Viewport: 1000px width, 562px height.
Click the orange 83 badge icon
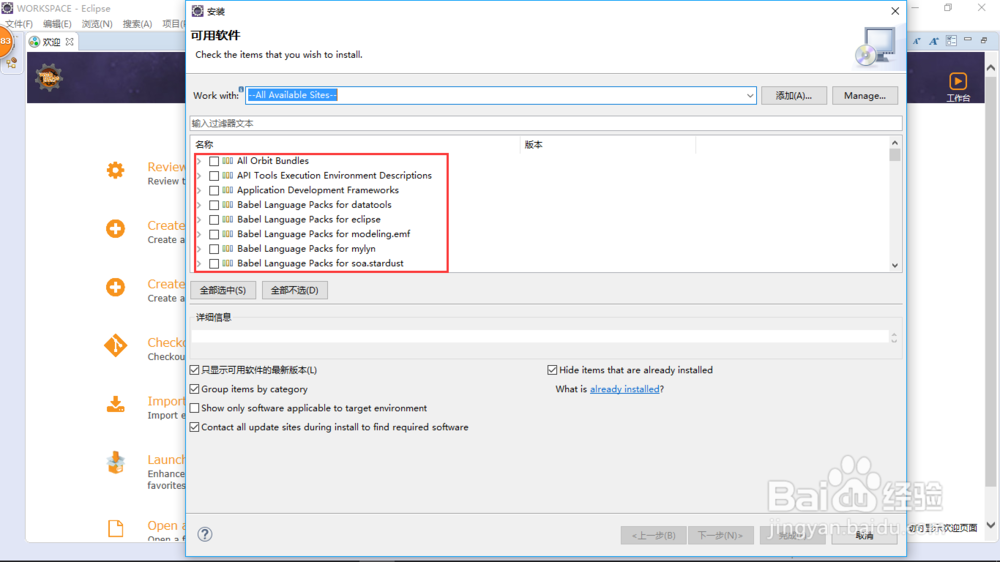click(6, 41)
